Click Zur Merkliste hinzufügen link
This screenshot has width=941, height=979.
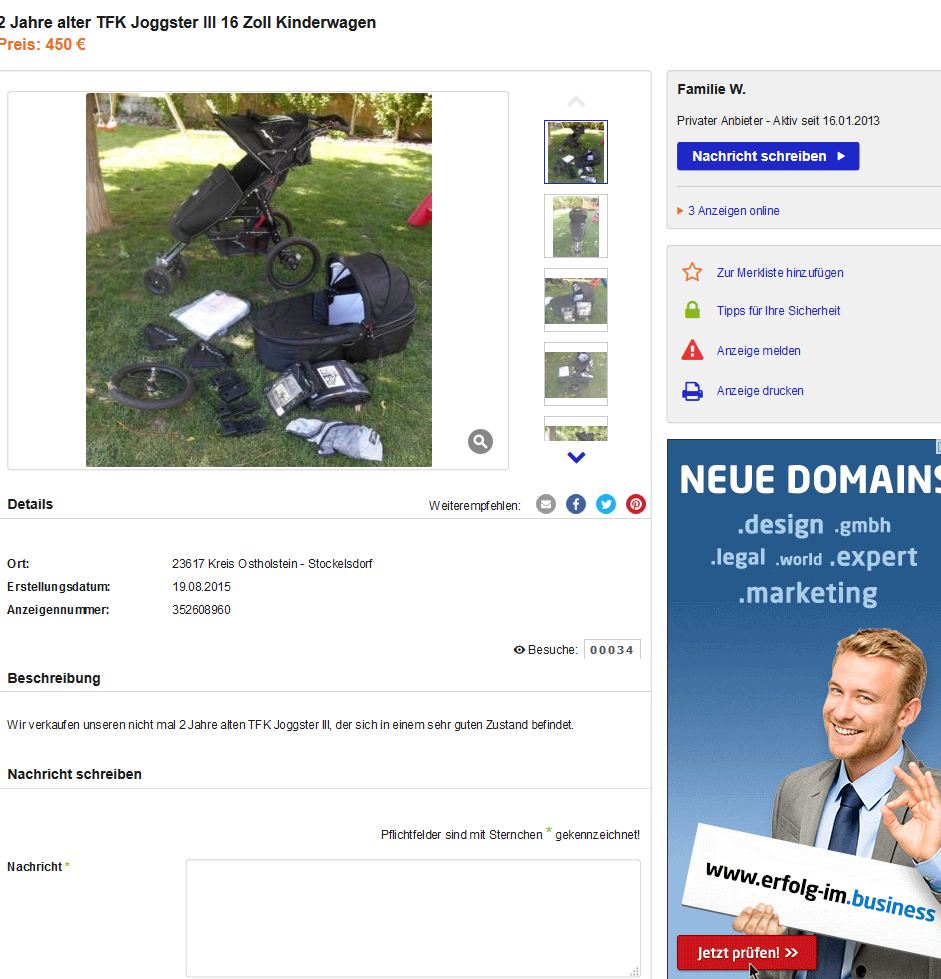pos(780,273)
